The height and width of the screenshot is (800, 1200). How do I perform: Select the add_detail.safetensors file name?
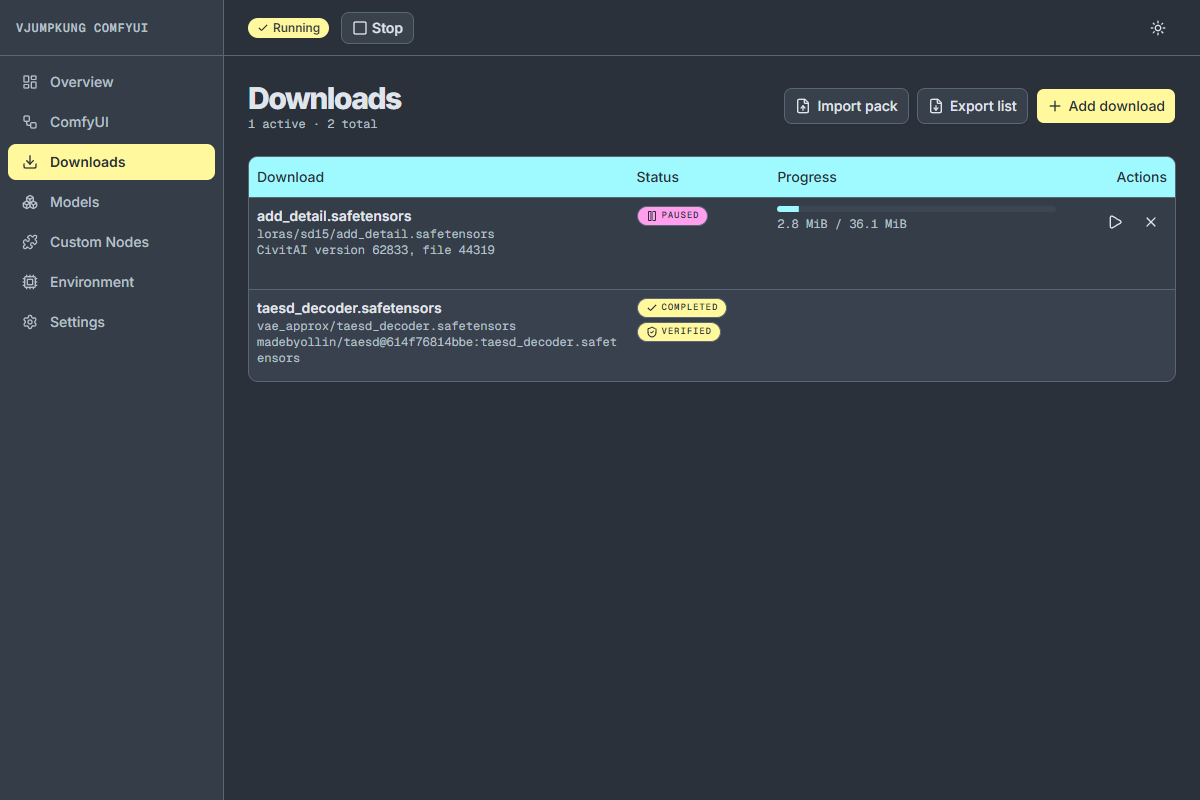(334, 216)
